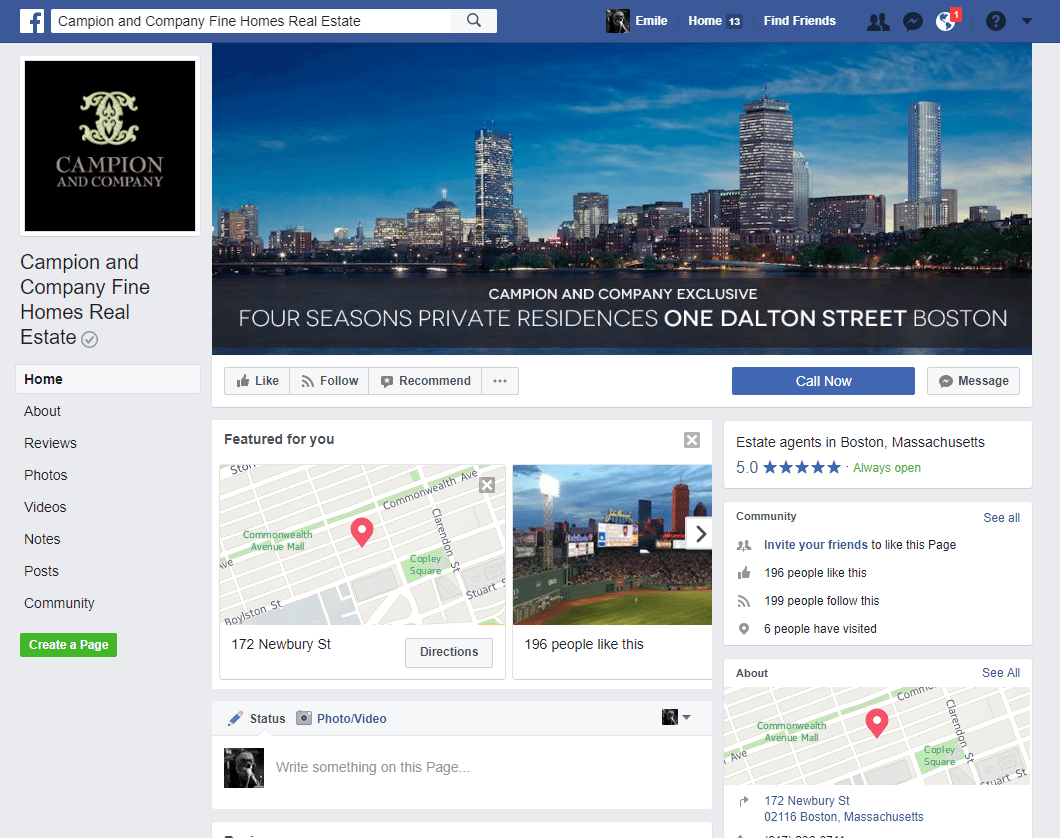This screenshot has height=838, width=1060.
Task: Click the user avatar beside the composer
Action: [x=244, y=768]
